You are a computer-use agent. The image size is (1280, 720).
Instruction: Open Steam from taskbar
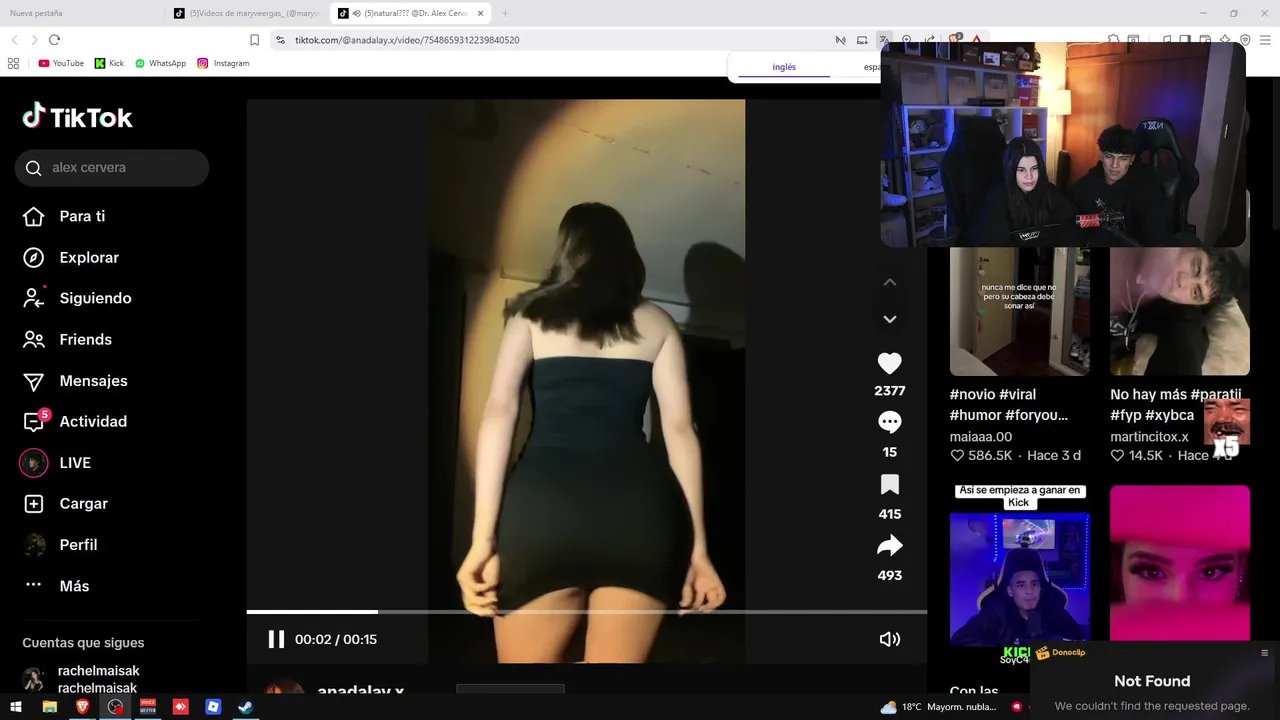pyautogui.click(x=245, y=706)
